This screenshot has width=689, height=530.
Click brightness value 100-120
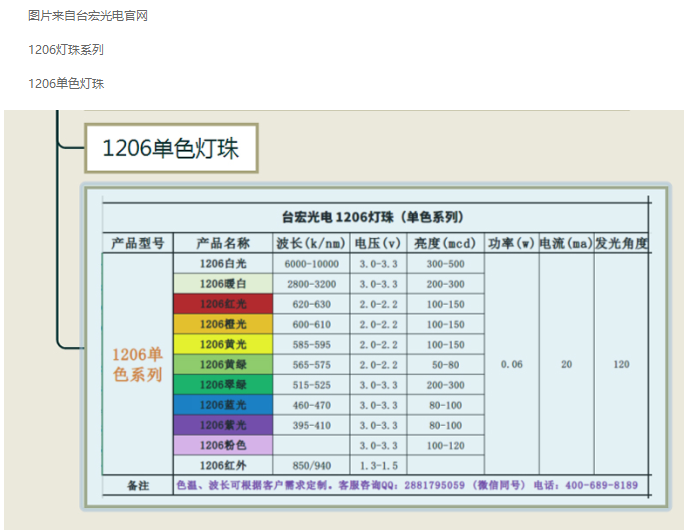[x=446, y=446]
